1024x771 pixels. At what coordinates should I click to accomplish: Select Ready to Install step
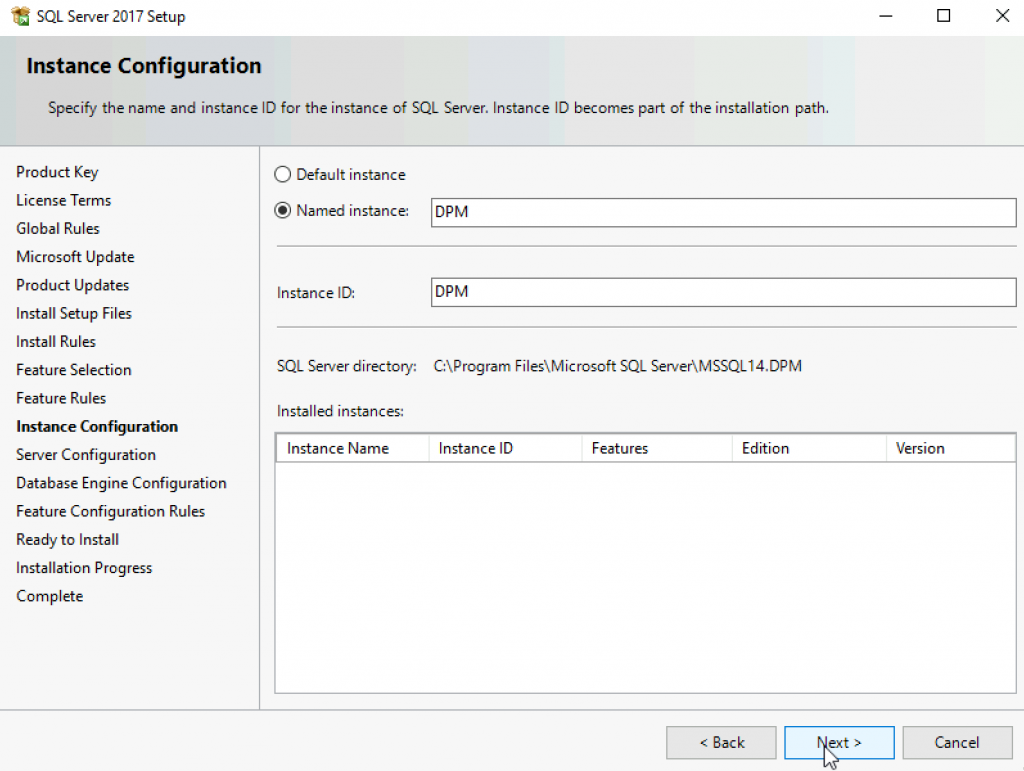click(x=67, y=540)
